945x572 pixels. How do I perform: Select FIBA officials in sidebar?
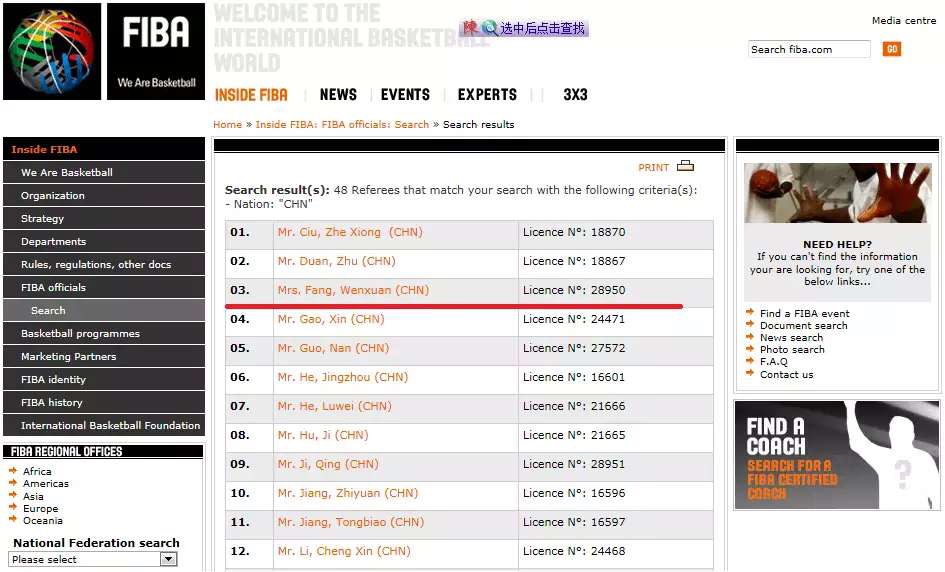point(53,288)
